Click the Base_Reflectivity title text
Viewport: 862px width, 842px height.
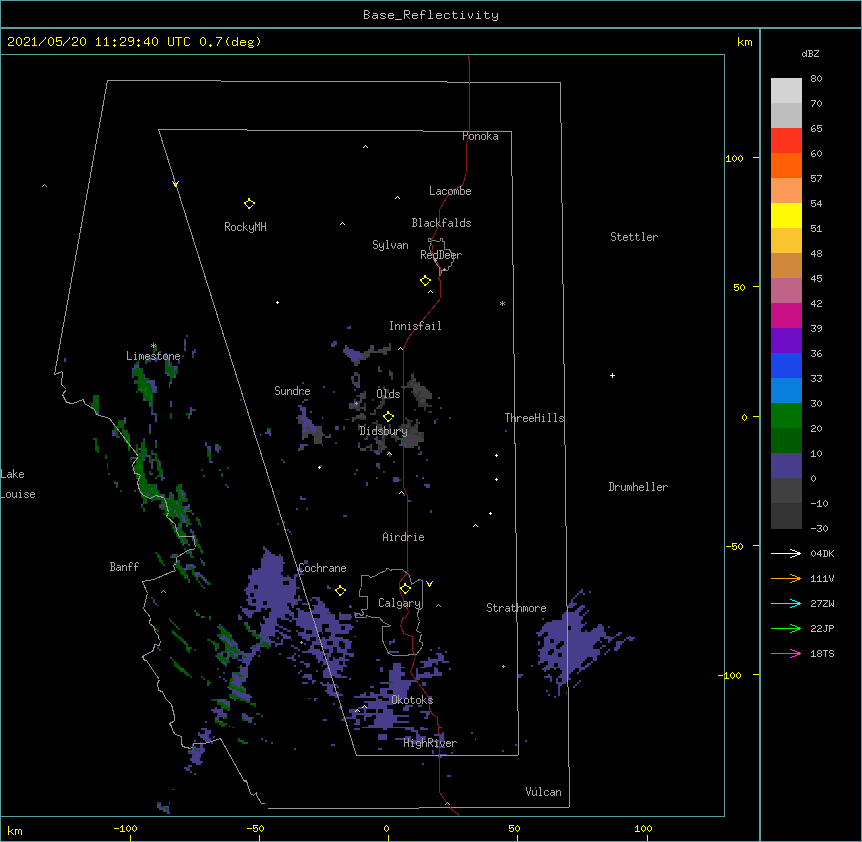tap(431, 15)
